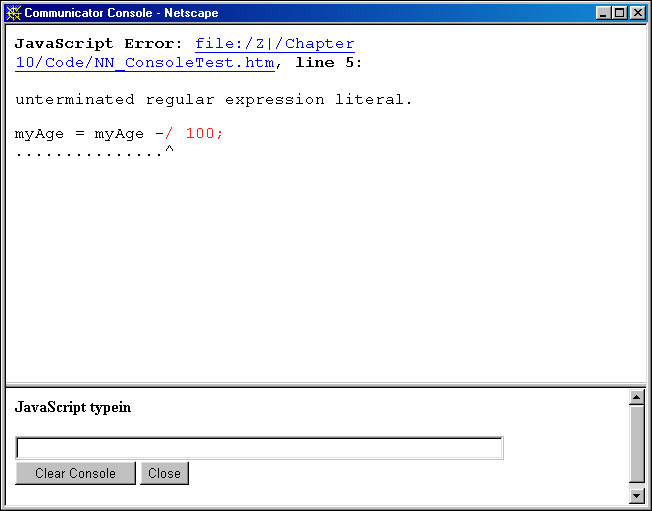Click the "JavaScript Error:" bold heading
Image resolution: width=652 pixels, height=511 pixels.
pyautogui.click(x=98, y=44)
